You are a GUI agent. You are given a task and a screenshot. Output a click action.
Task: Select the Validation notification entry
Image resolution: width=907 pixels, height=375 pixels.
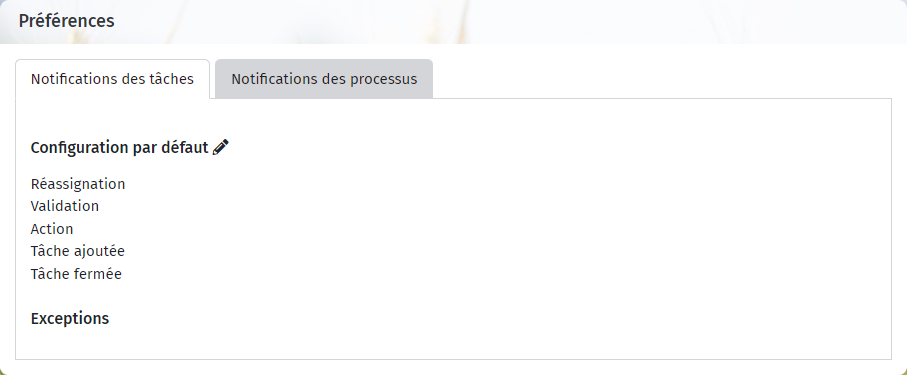point(65,206)
